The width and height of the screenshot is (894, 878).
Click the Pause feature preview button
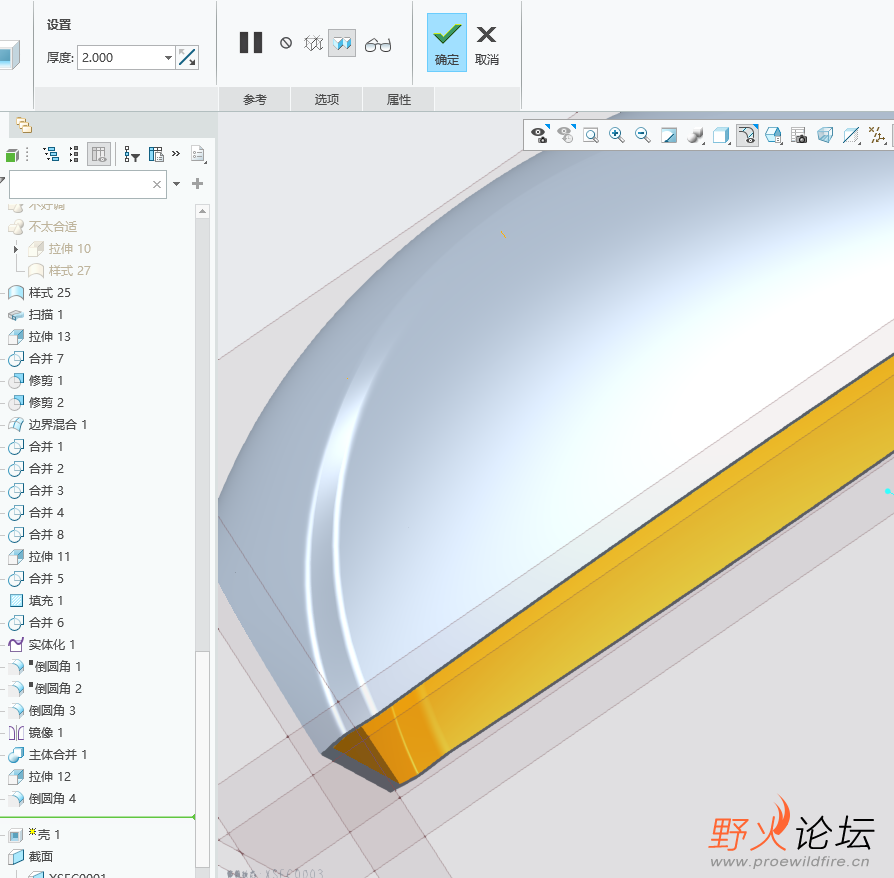(x=251, y=43)
